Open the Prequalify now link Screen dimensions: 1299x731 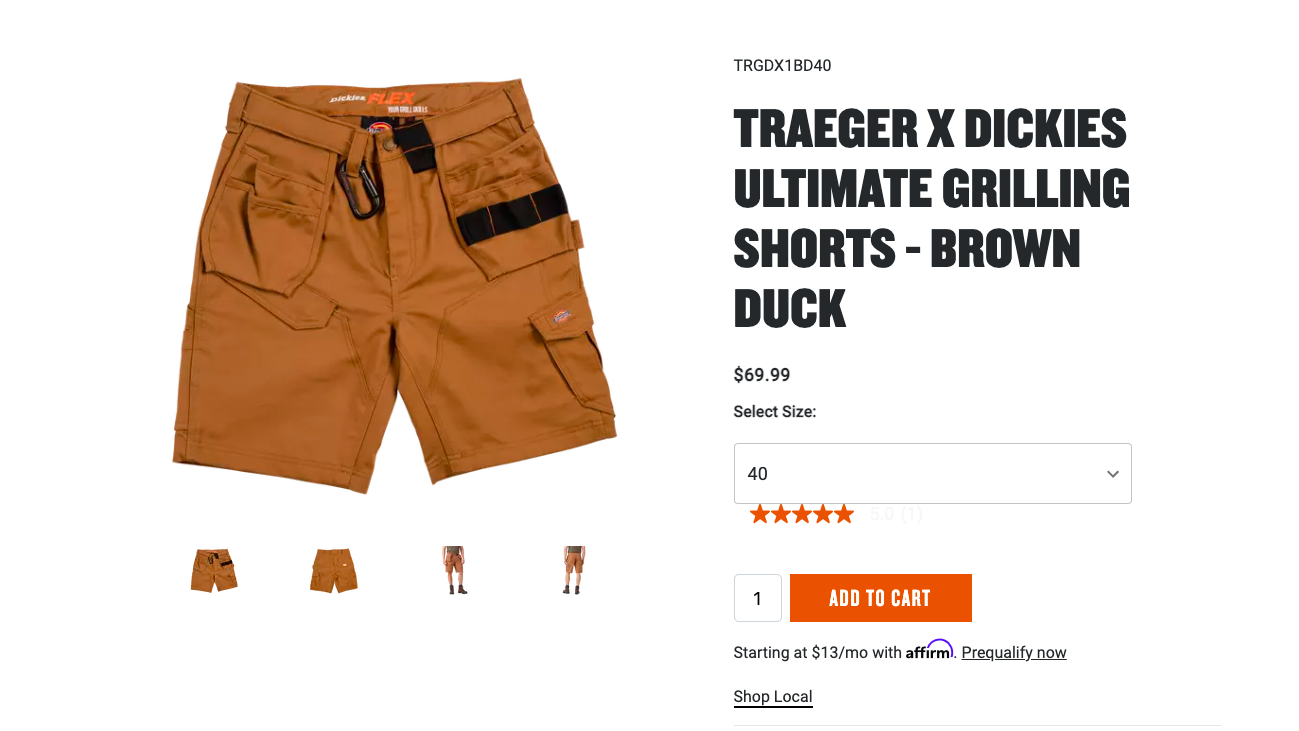click(x=1014, y=653)
